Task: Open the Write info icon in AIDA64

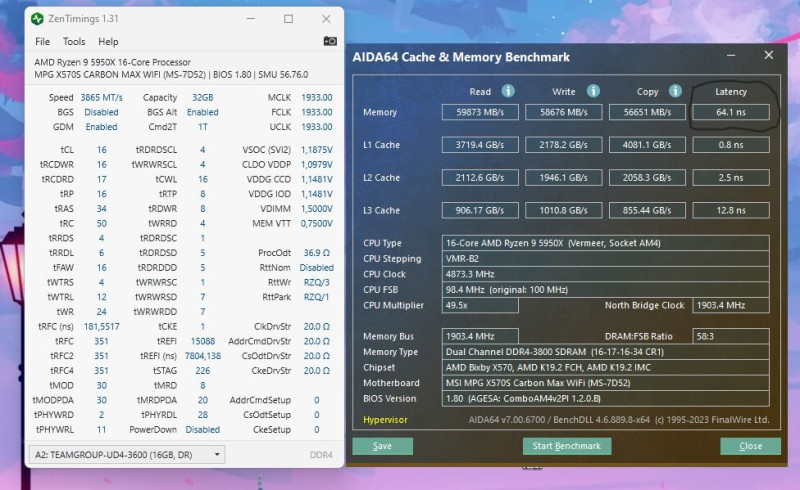Action: [x=593, y=91]
